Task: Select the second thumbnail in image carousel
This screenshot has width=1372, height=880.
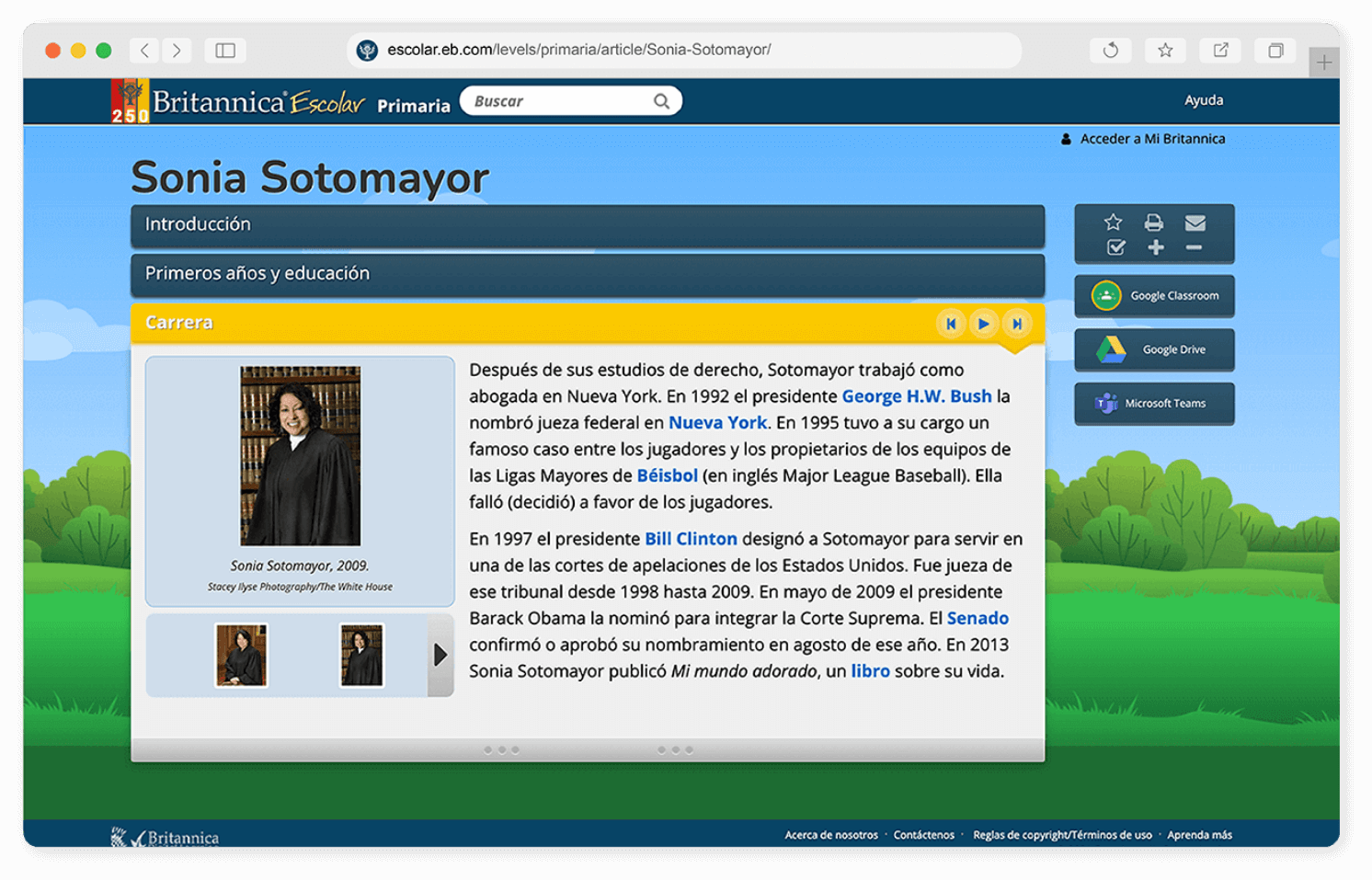Action: pyautogui.click(x=361, y=656)
